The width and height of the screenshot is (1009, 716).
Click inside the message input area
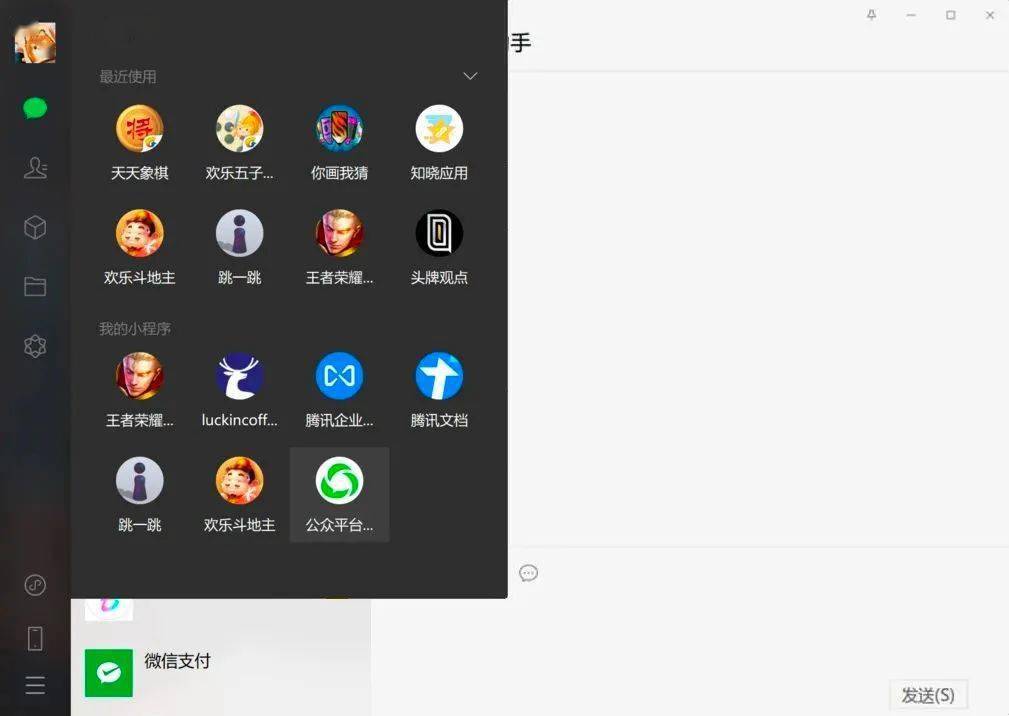[689, 630]
